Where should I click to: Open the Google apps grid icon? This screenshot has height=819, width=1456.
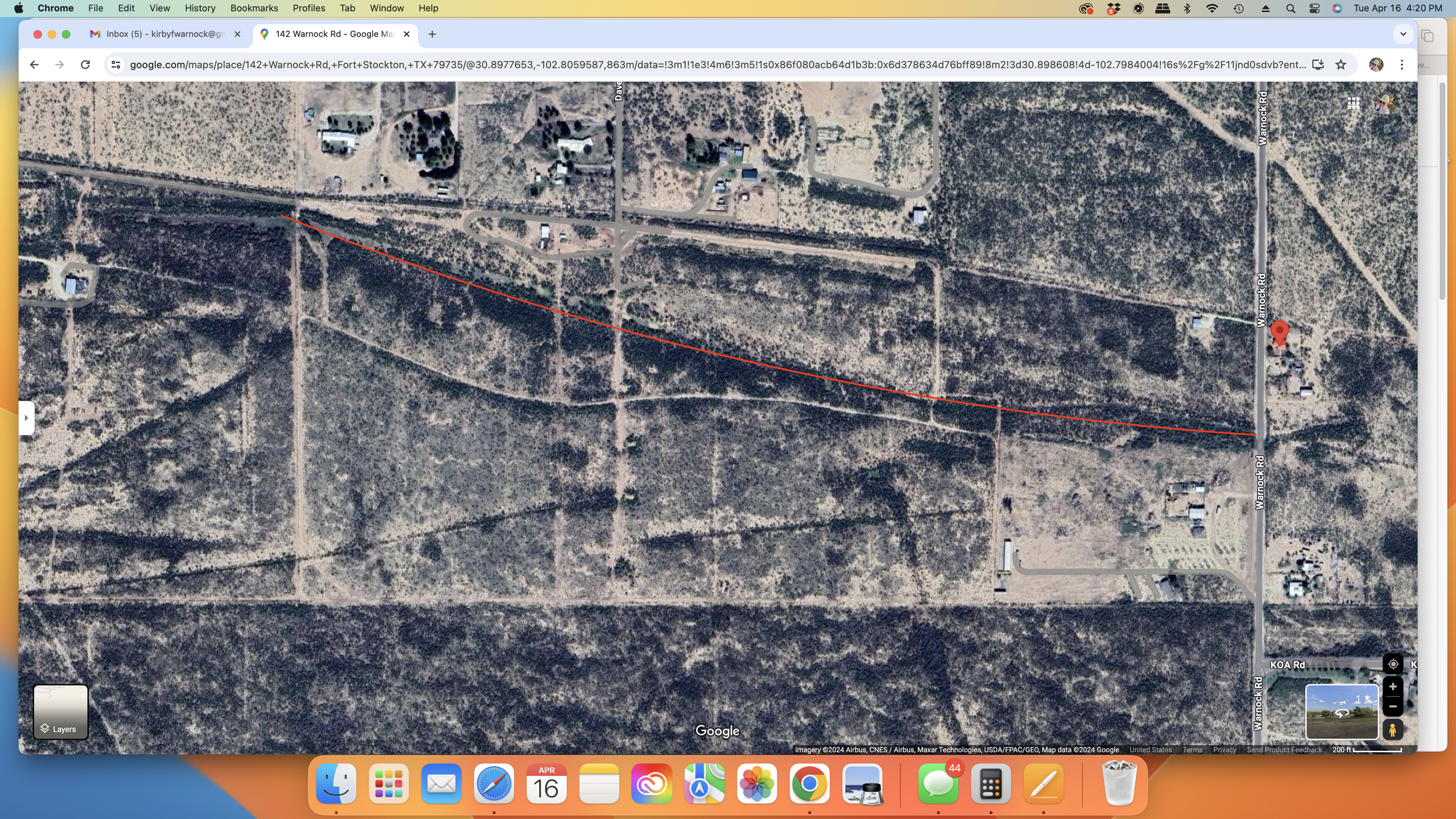1353,104
